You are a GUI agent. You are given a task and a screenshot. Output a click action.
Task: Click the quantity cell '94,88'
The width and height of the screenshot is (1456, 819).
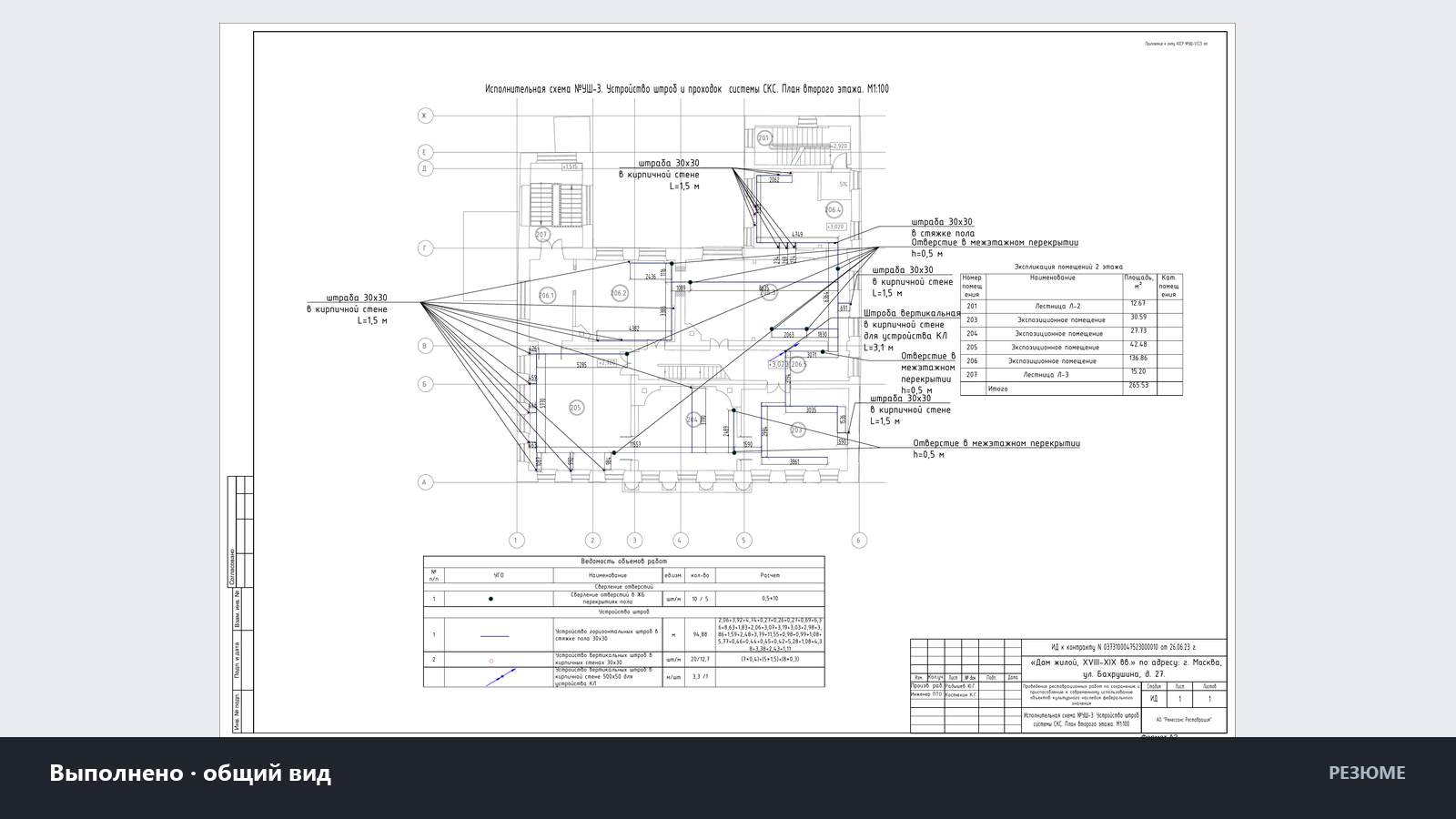[x=700, y=634]
